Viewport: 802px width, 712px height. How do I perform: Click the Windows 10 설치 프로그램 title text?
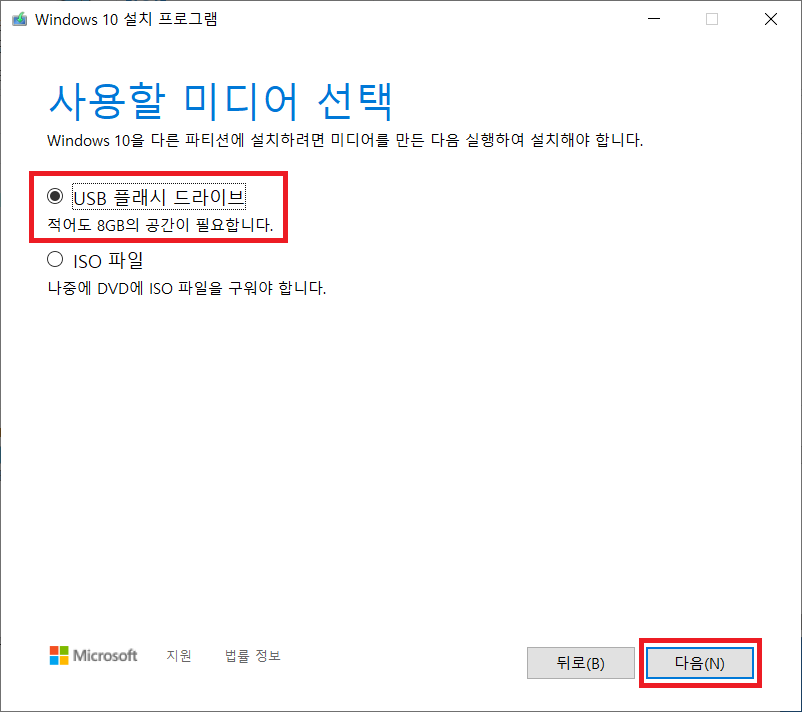tap(126, 19)
